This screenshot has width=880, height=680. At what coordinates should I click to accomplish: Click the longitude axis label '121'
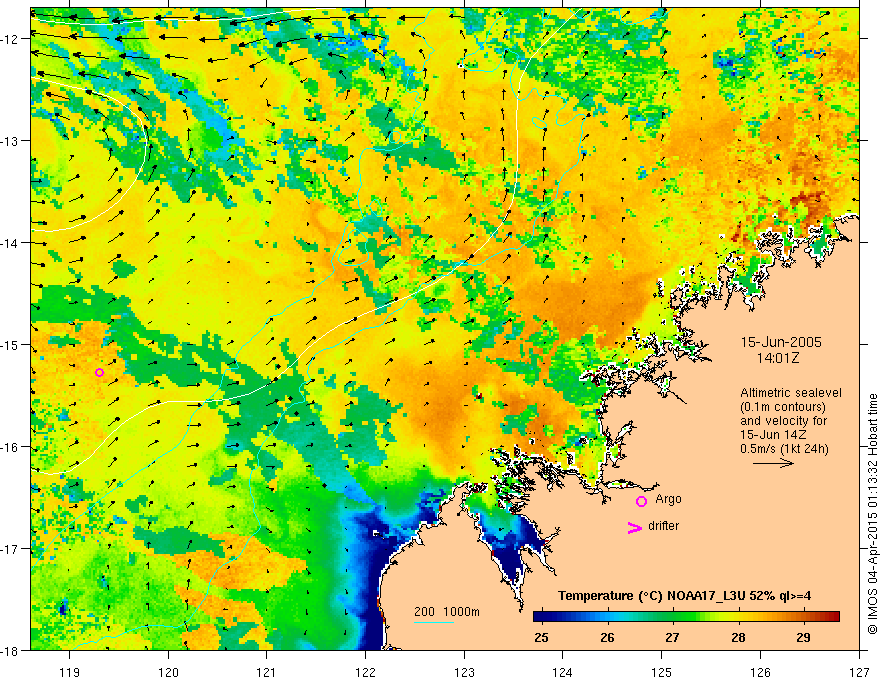click(x=267, y=672)
